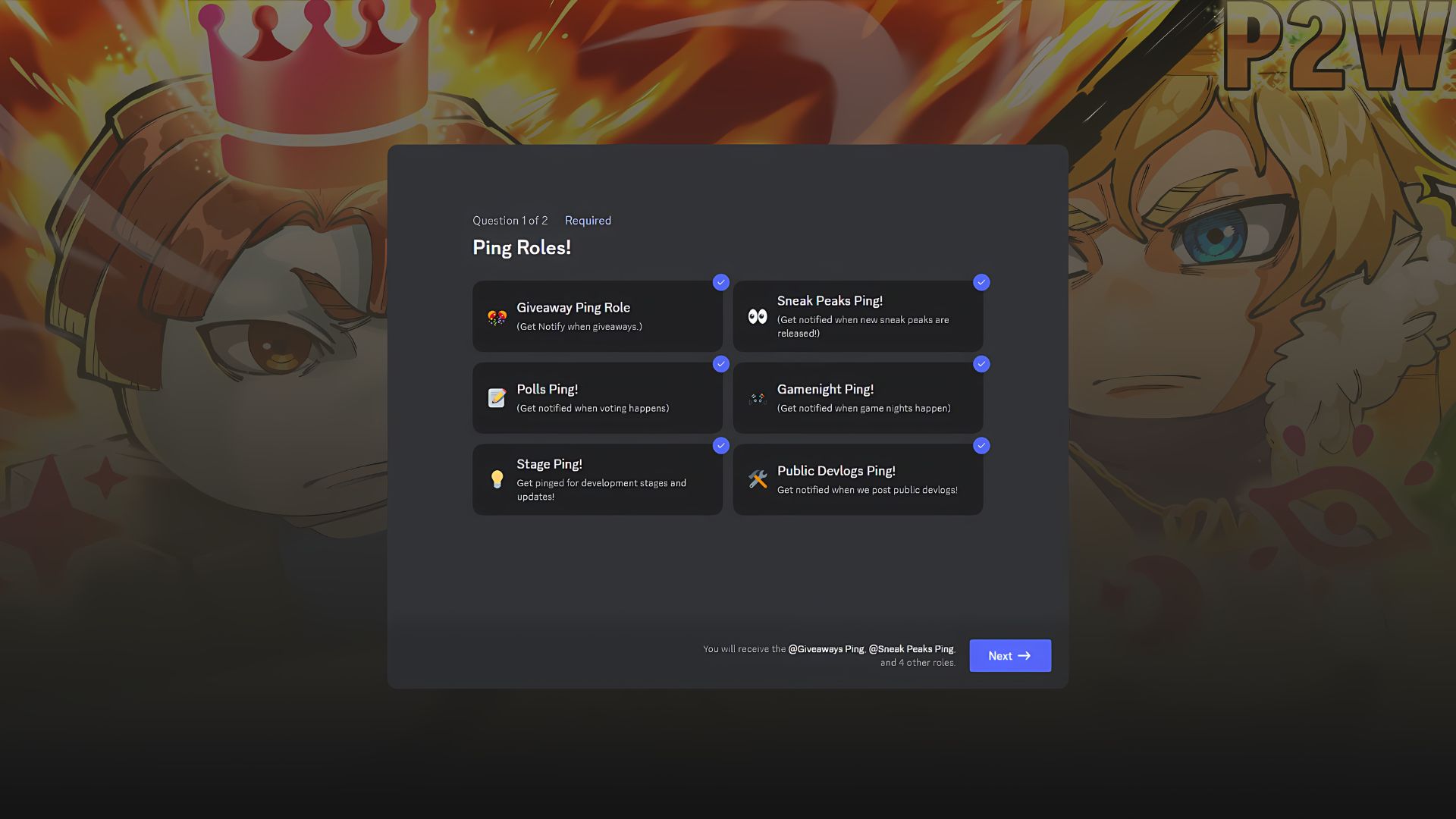Click the Required label

tap(588, 220)
